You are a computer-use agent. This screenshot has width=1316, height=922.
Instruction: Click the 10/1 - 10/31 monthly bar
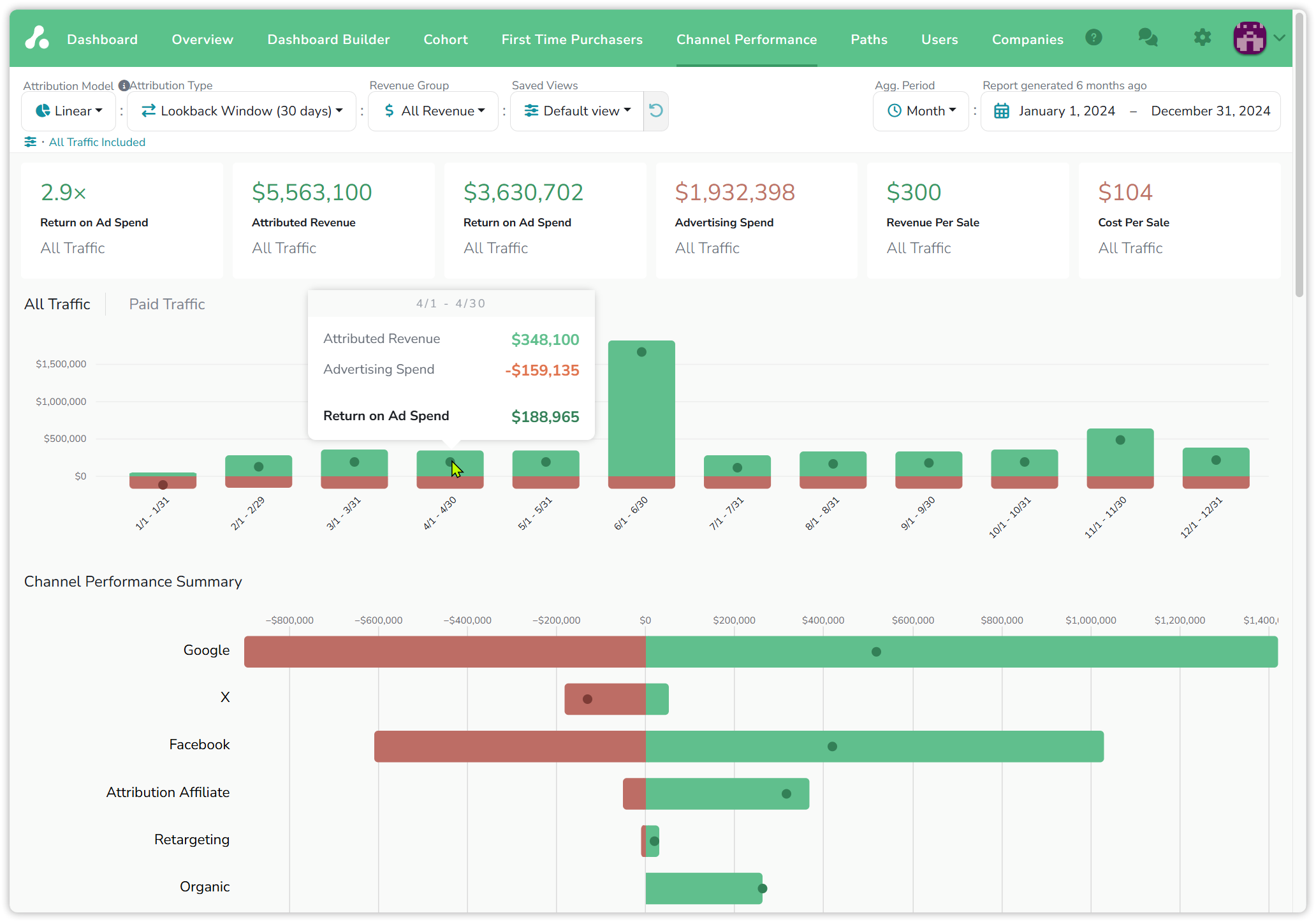click(1024, 469)
